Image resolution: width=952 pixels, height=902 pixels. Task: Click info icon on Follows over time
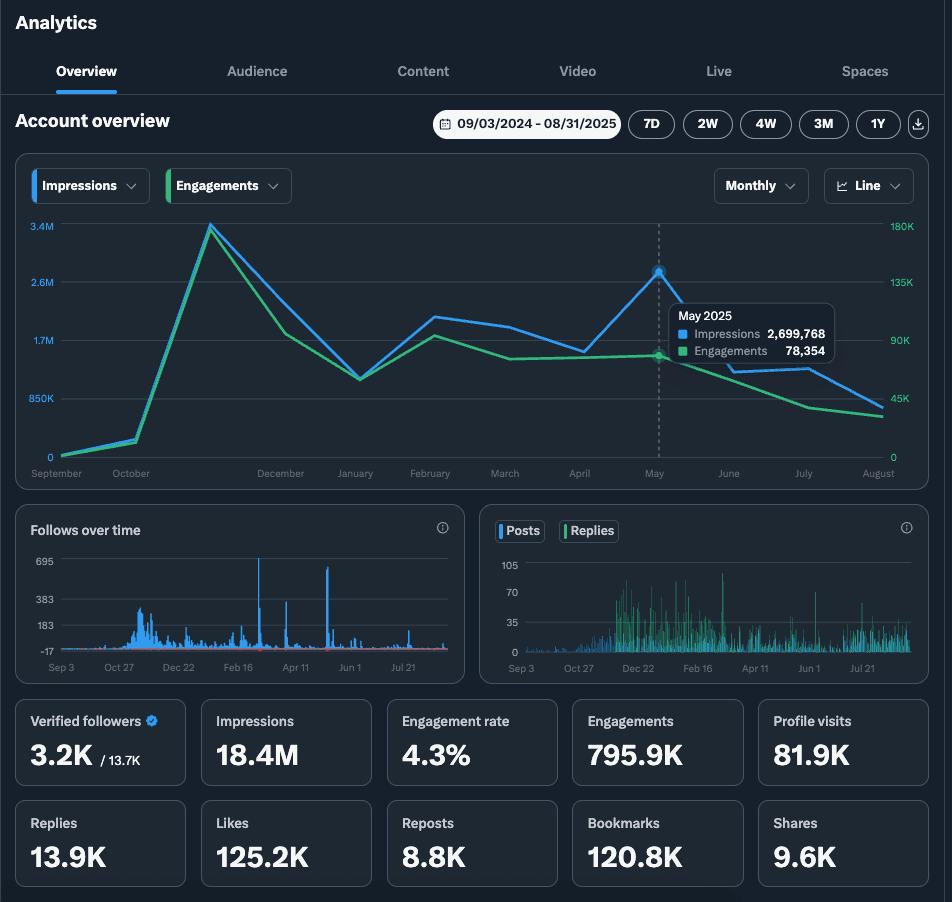tap(443, 528)
